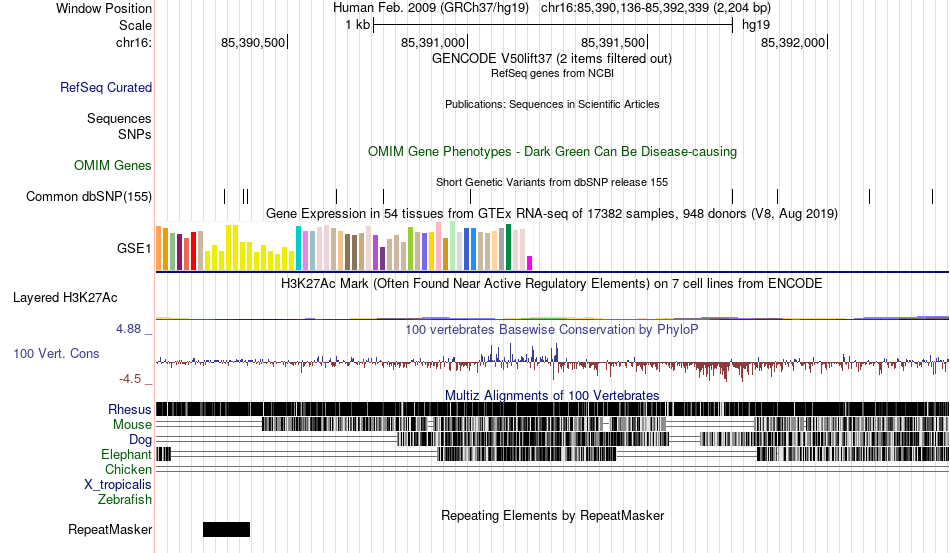Select the Common dbSNP(155) track label
Image resolution: width=950 pixels, height=553 pixels.
[x=89, y=196]
